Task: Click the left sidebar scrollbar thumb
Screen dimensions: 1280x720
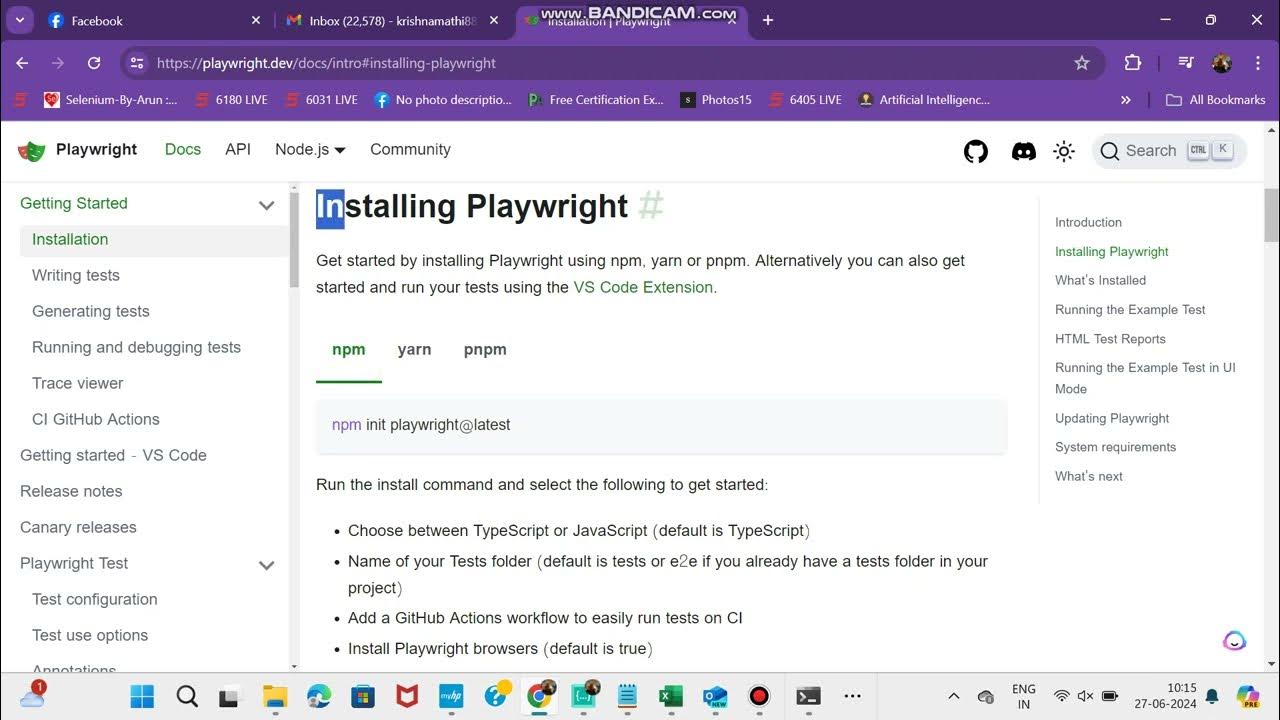Action: point(294,238)
